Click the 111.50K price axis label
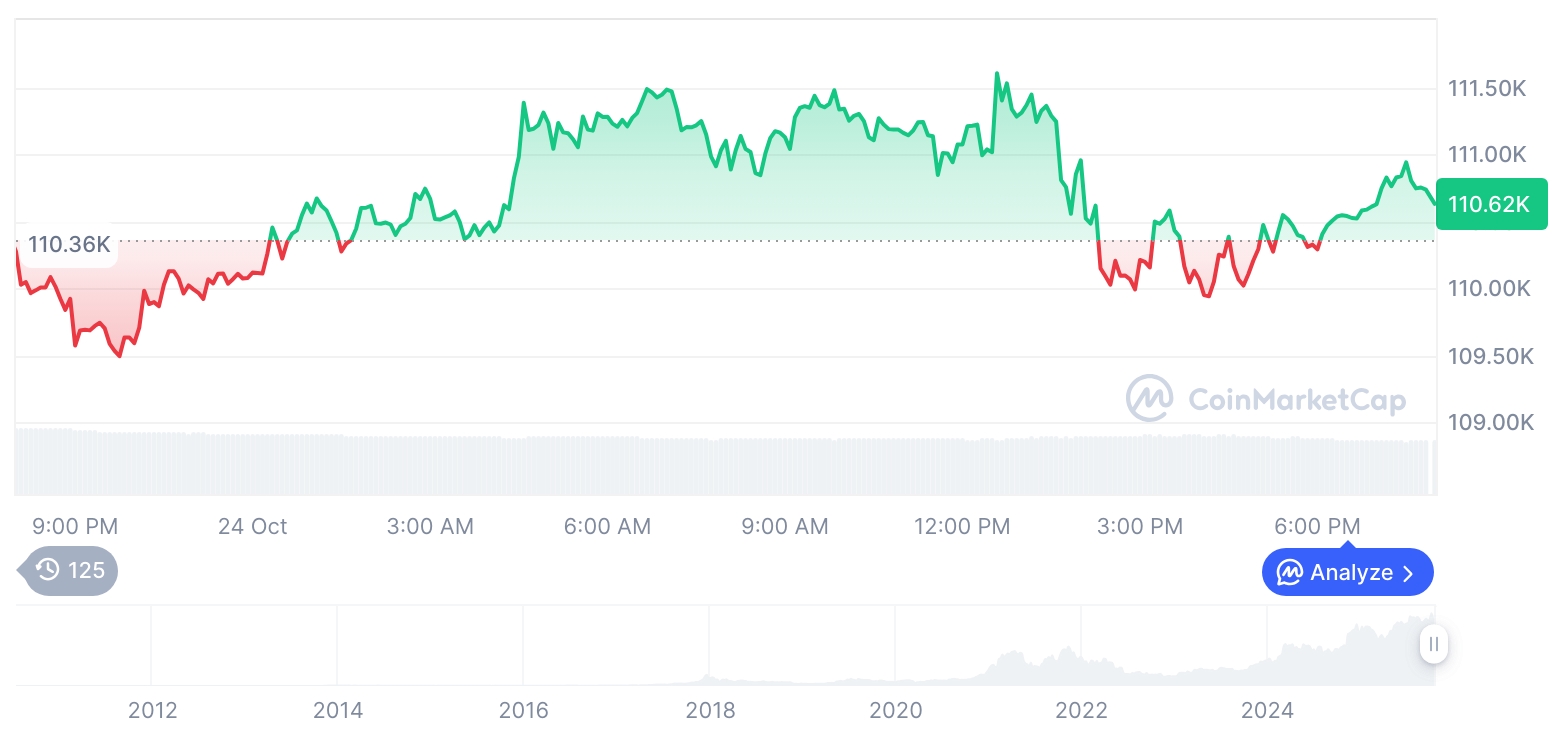The height and width of the screenshot is (732, 1566). (x=1487, y=89)
